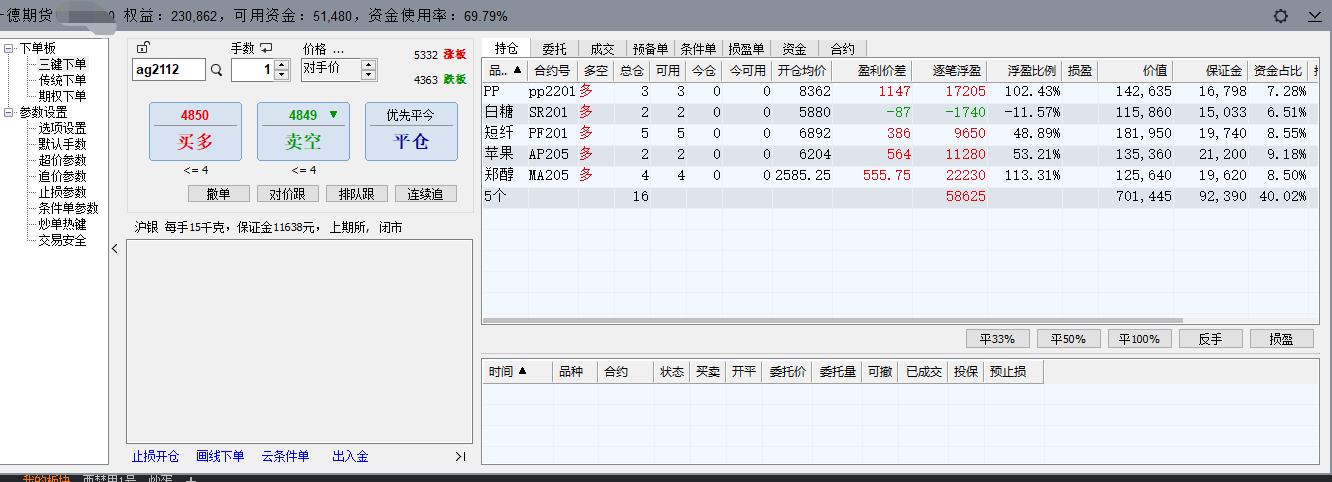The image size is (1332, 482).
Task: Select 默认手数 in the tree
Action: tap(62, 144)
